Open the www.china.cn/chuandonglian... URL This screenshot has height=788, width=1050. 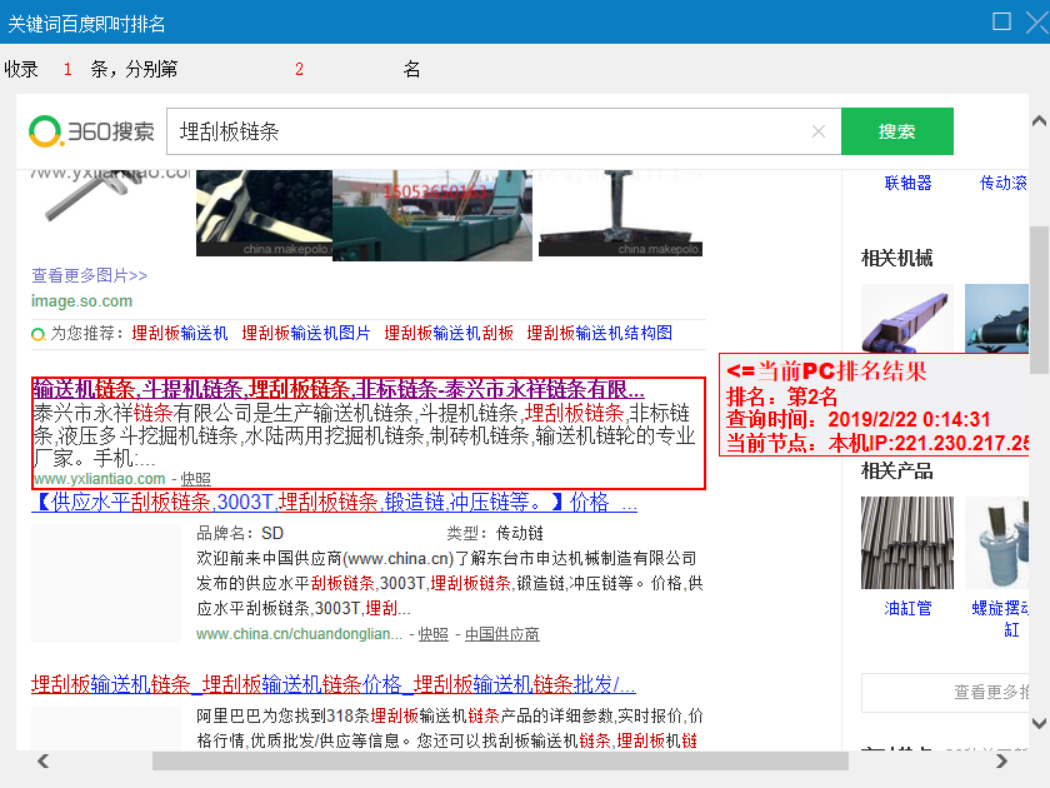[299, 633]
